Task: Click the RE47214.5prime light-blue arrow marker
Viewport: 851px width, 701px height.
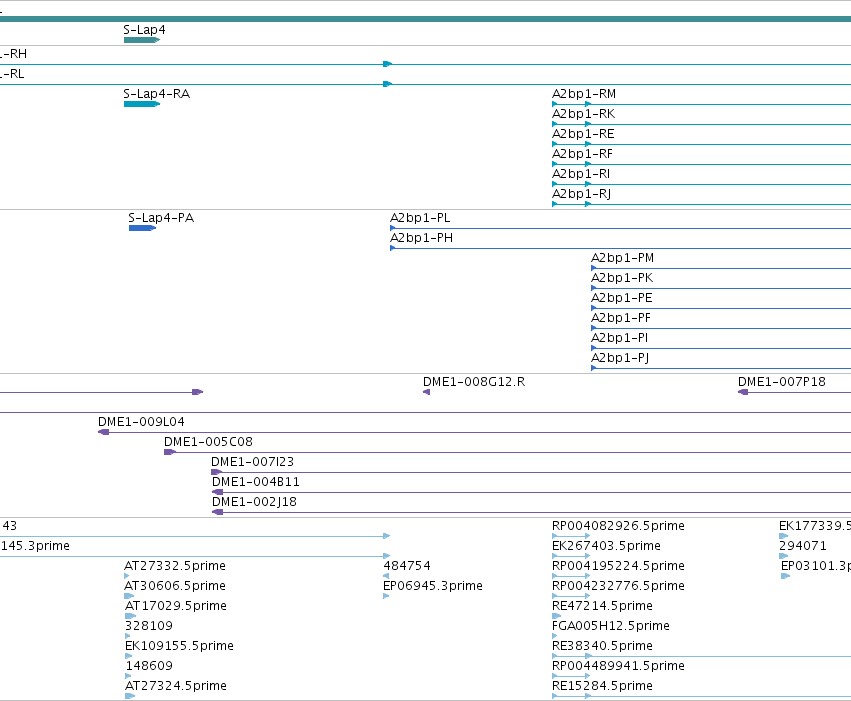Action: coord(556,616)
